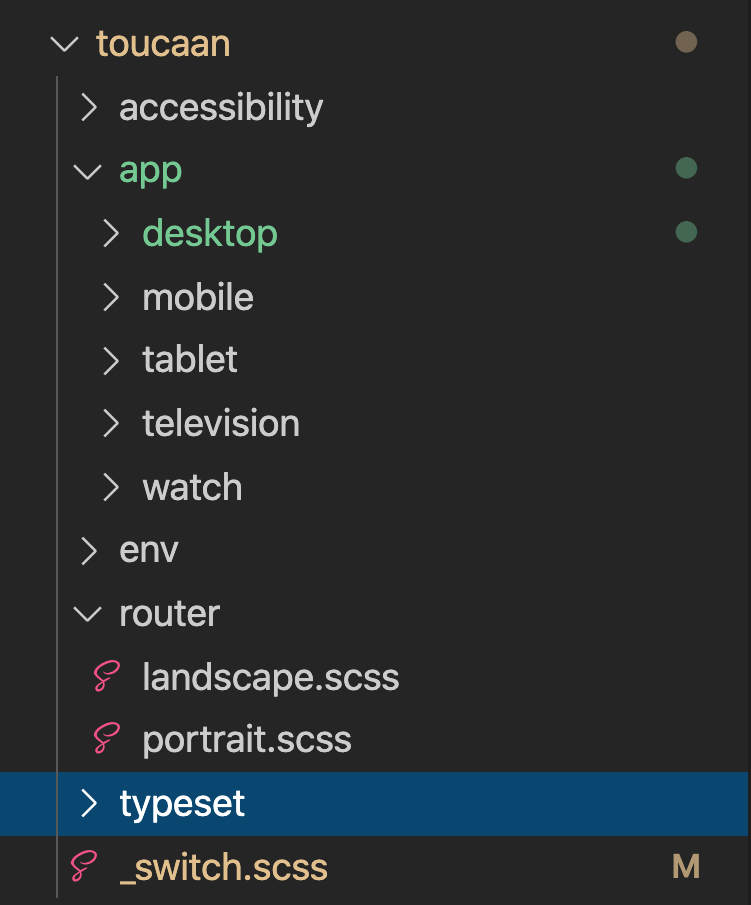Click the M modified badge on _switch.scss
751x905 pixels.
tap(686, 866)
